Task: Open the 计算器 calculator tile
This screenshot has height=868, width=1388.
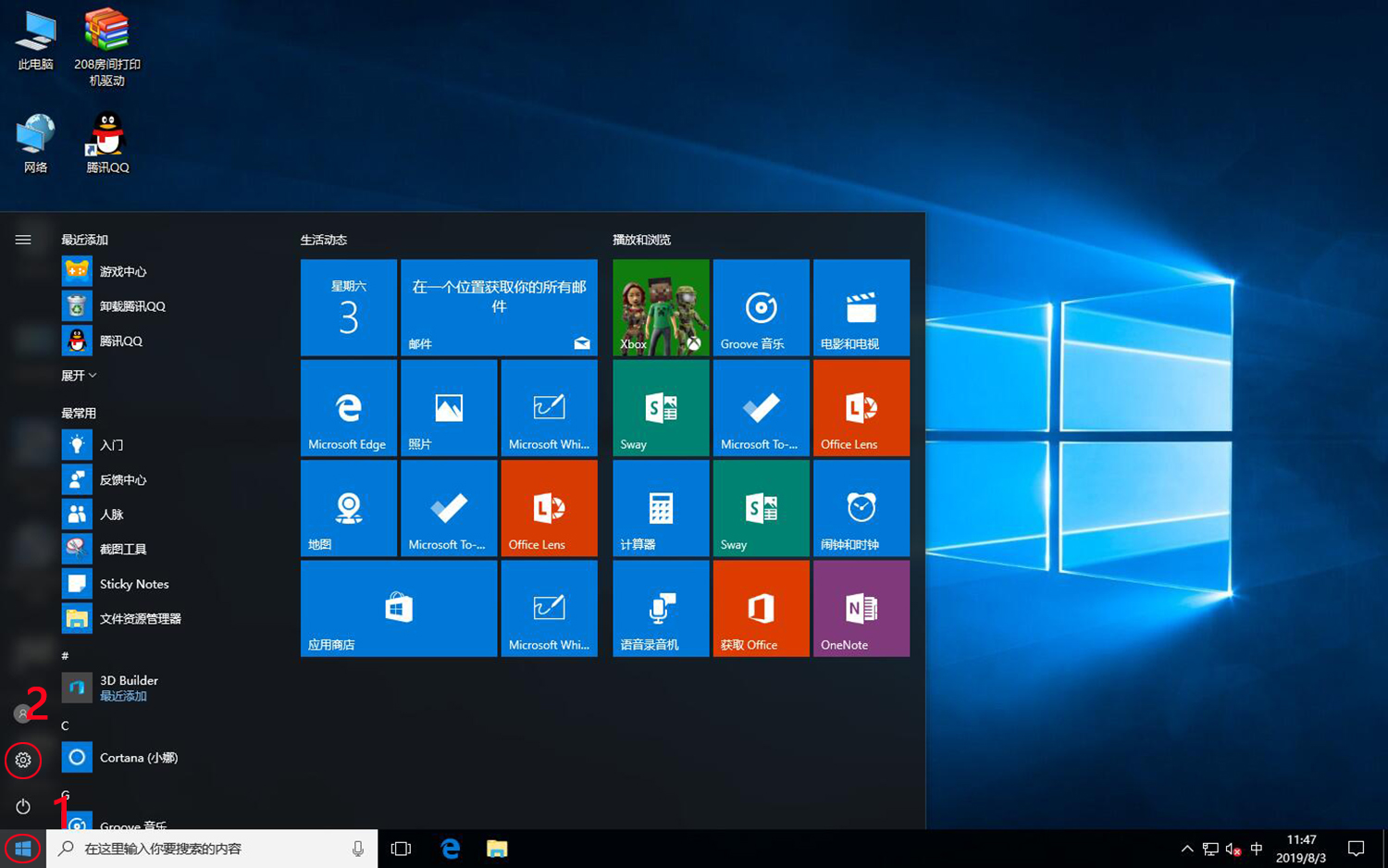Action: click(661, 508)
